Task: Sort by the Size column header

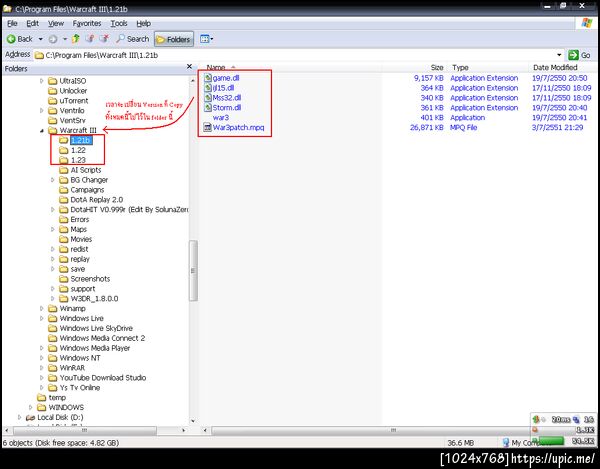Action: [x=437, y=68]
